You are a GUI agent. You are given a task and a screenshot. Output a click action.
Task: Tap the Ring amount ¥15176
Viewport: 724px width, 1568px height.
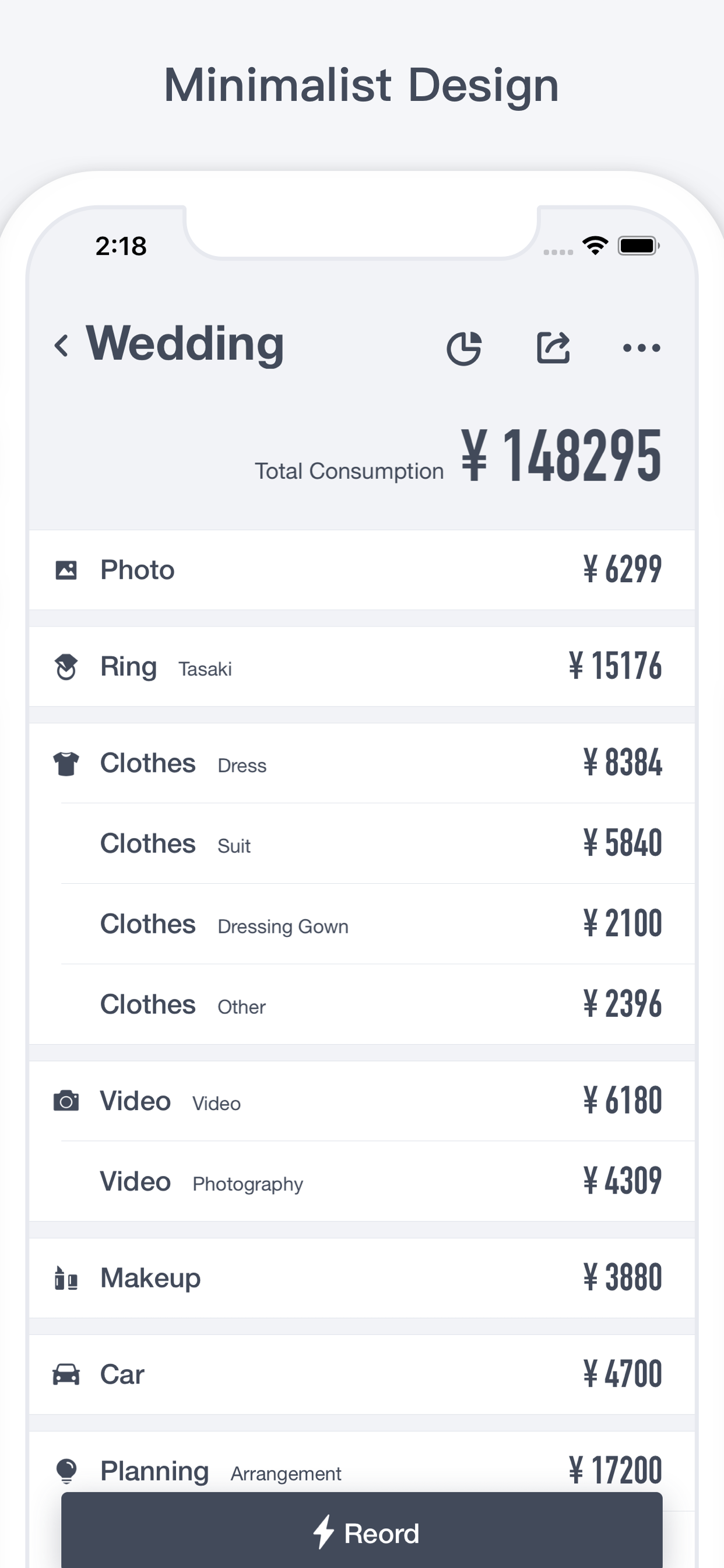pos(614,666)
